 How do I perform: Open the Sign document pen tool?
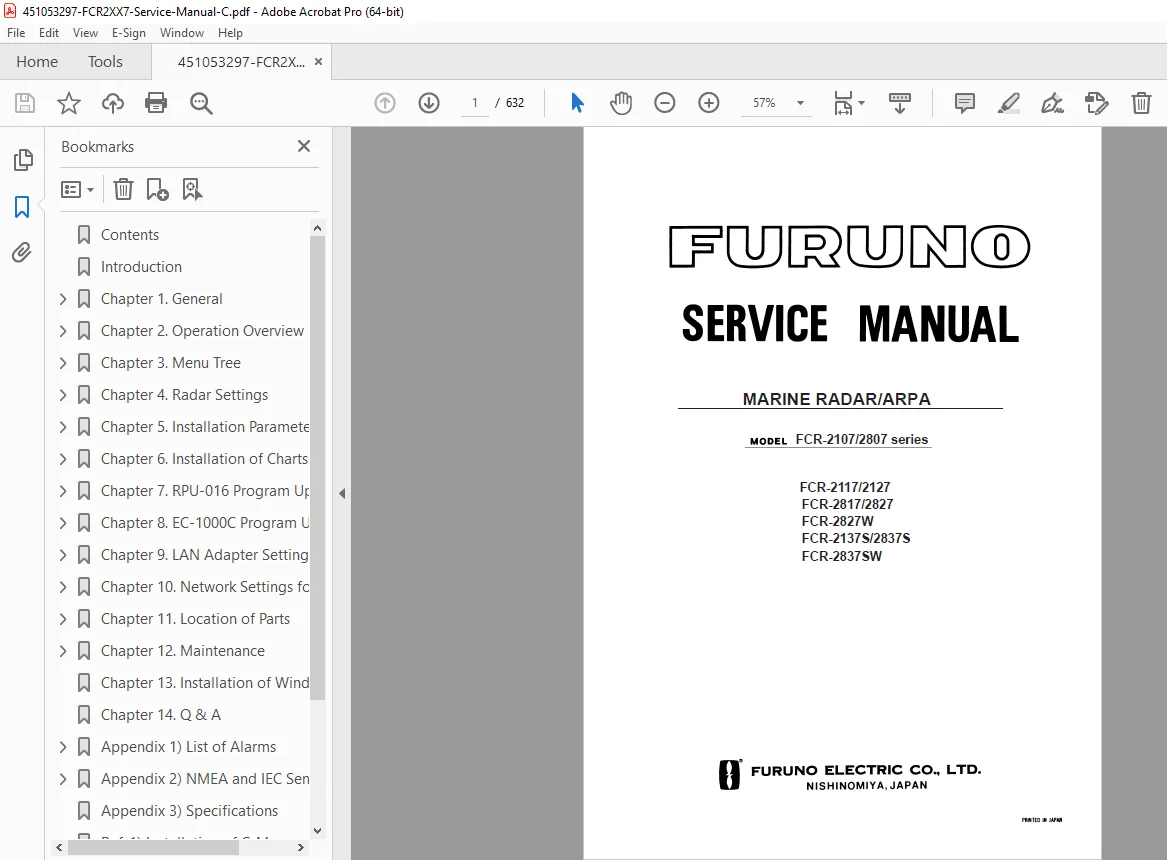pos(1052,103)
